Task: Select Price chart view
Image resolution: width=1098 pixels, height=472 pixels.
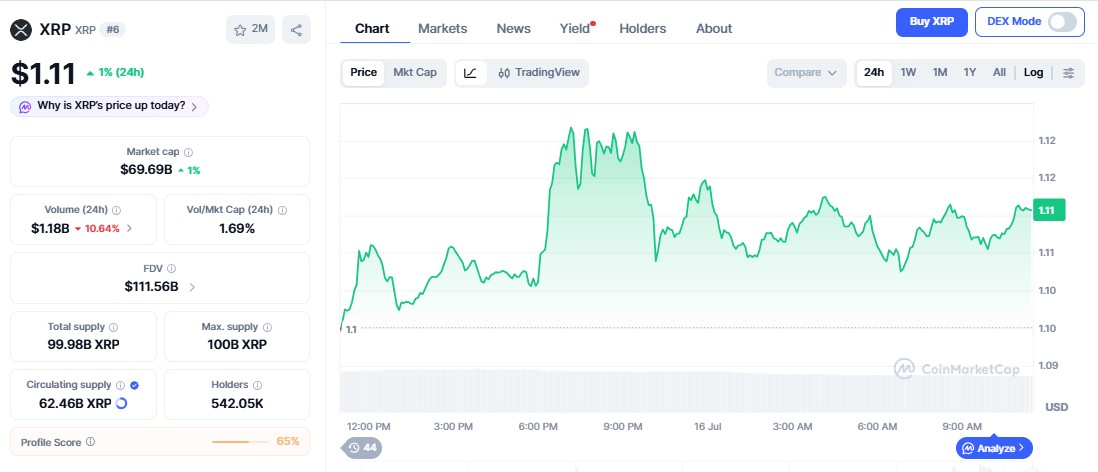Action: tap(363, 72)
